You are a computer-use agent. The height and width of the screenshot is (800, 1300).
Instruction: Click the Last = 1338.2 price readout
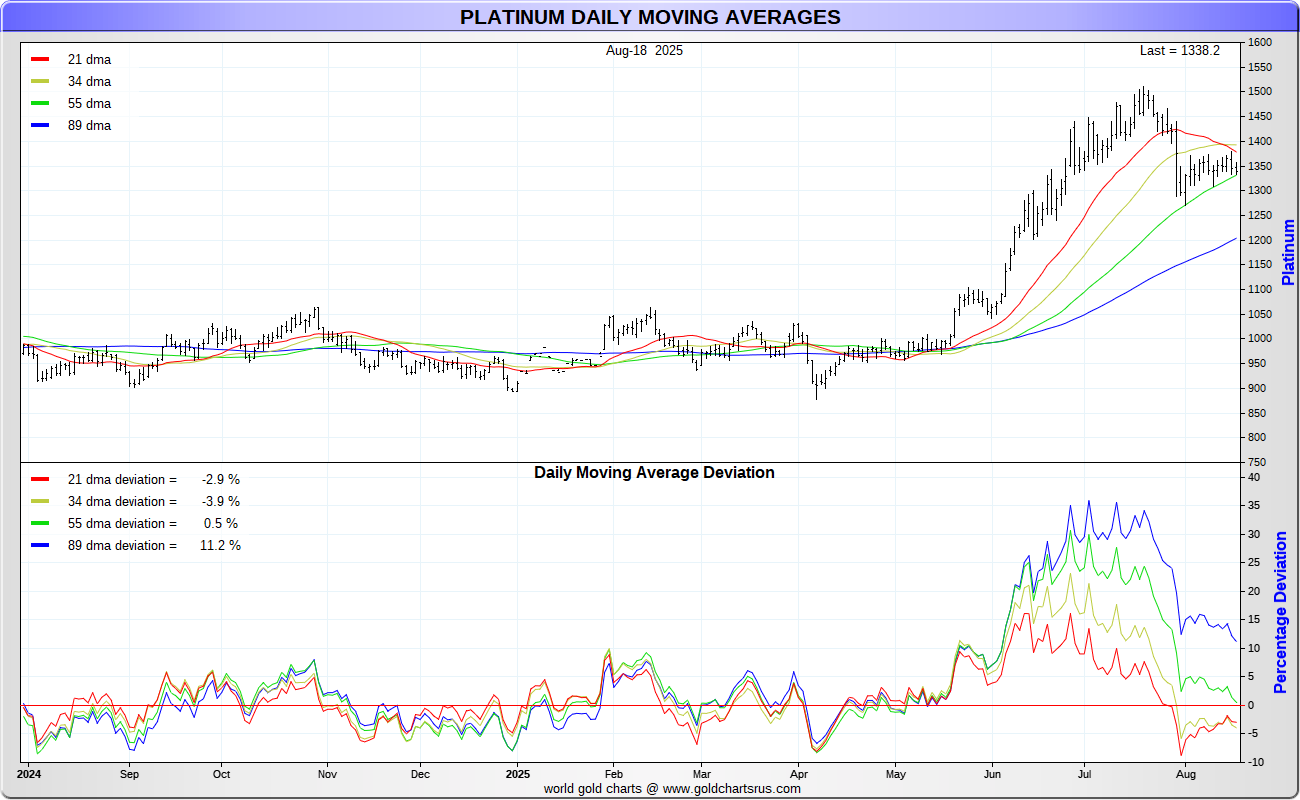[1180, 50]
